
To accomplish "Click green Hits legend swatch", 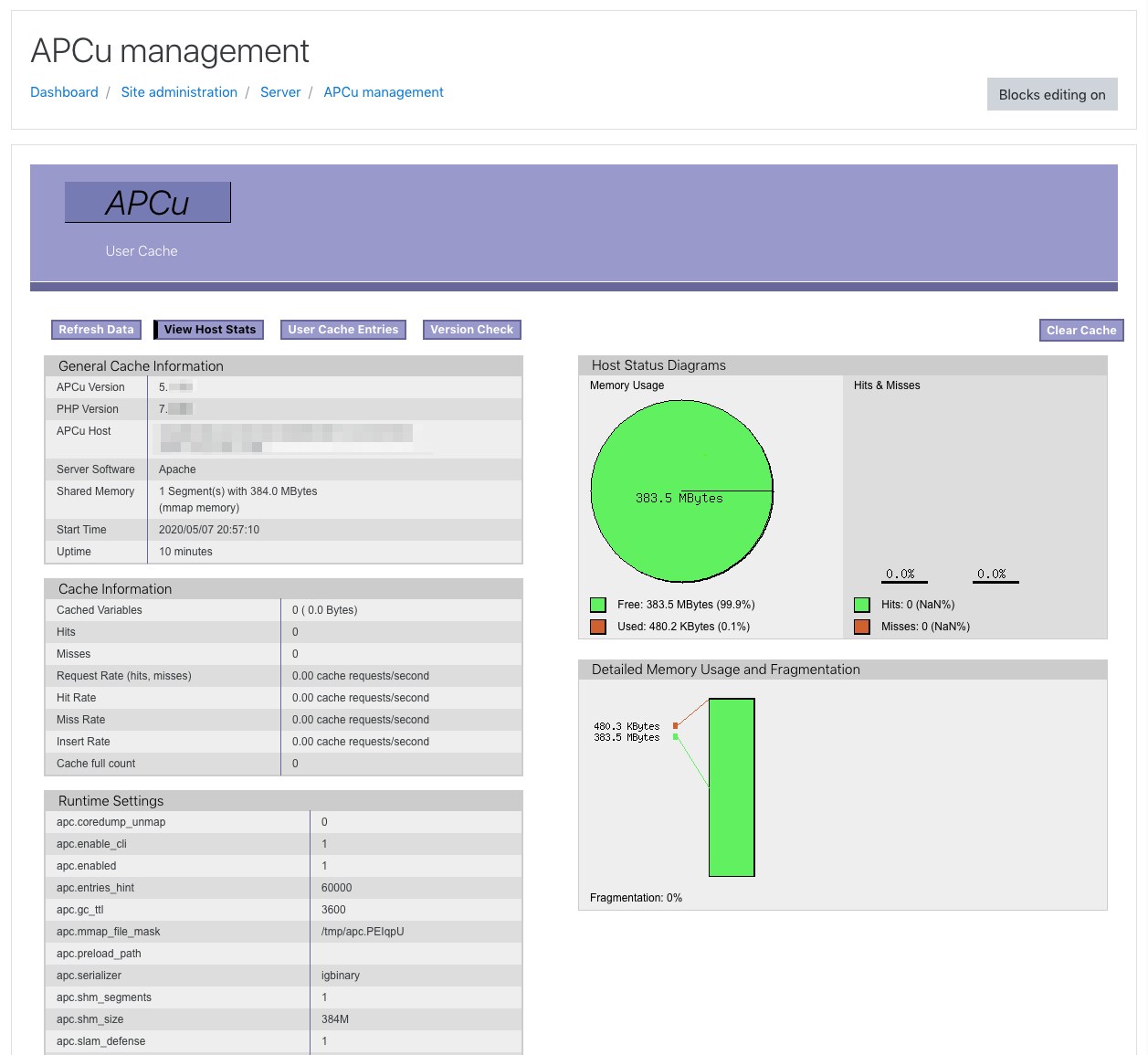I will tap(862, 605).
